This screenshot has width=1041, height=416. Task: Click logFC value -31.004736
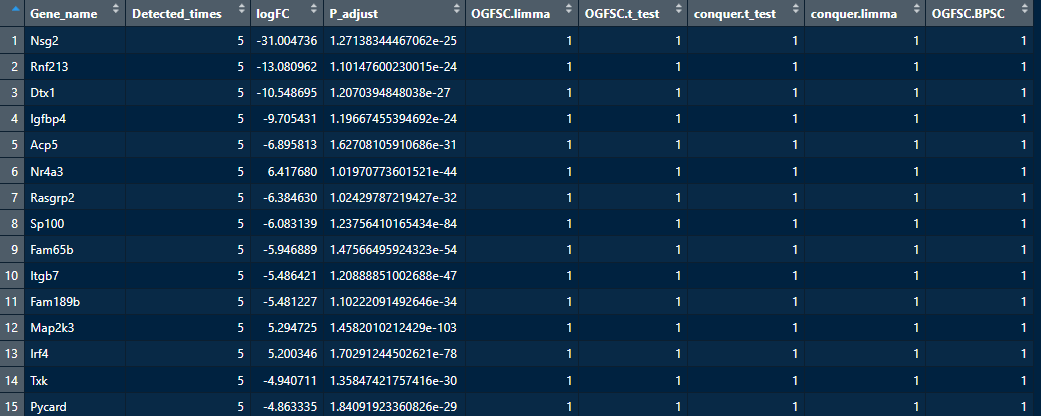(286, 40)
